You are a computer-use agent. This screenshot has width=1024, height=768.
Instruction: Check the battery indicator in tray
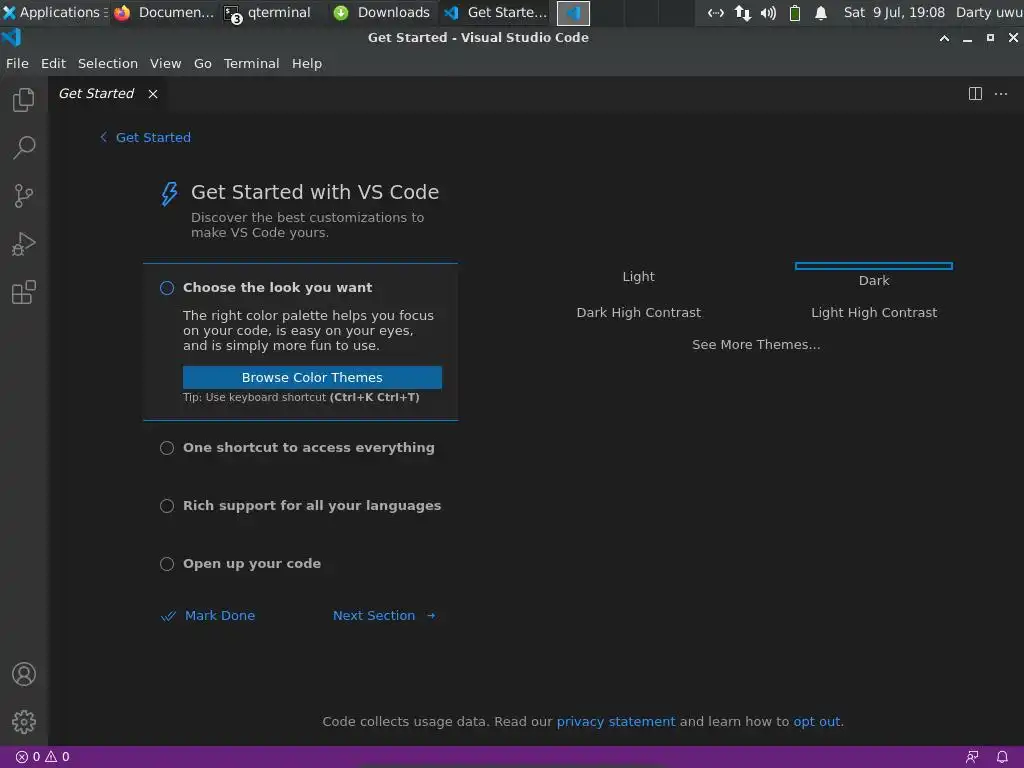[795, 13]
